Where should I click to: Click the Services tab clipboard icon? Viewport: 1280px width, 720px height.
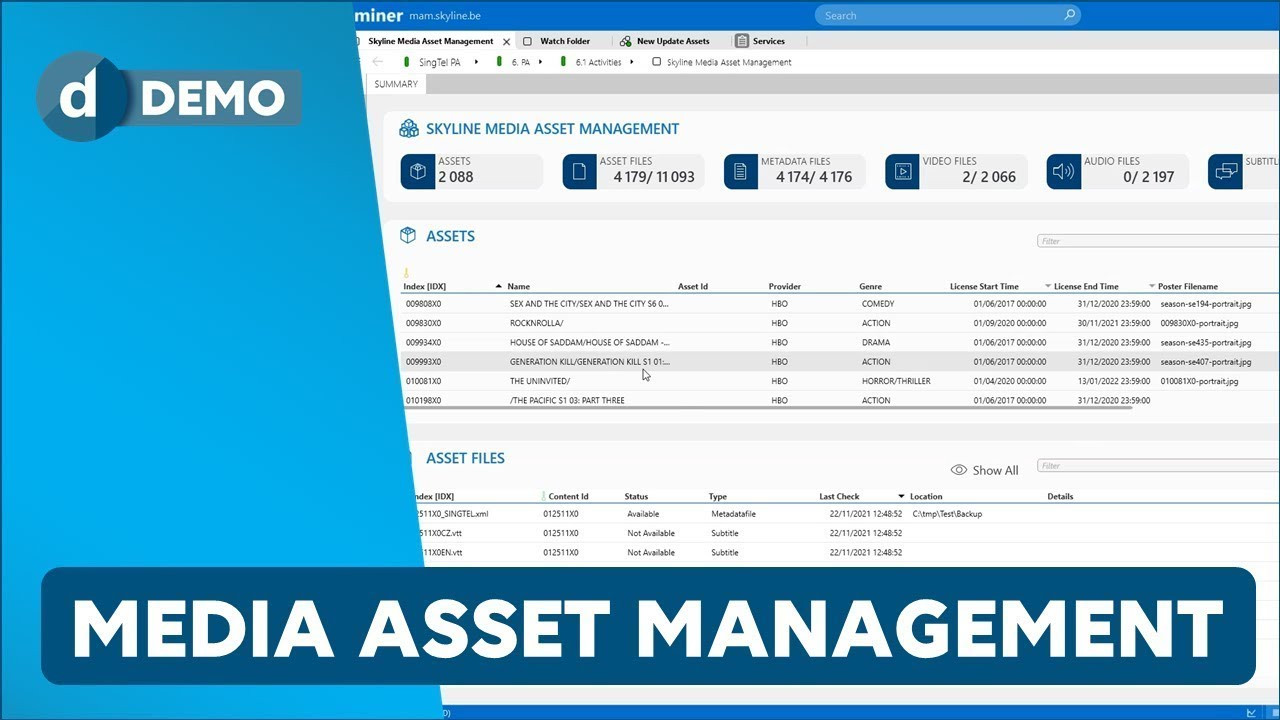(x=741, y=41)
